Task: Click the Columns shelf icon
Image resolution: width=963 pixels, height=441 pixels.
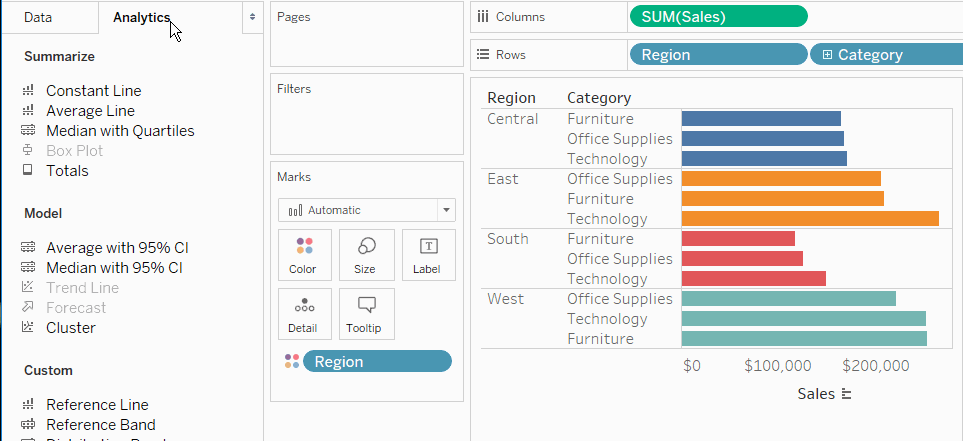Action: coord(483,16)
